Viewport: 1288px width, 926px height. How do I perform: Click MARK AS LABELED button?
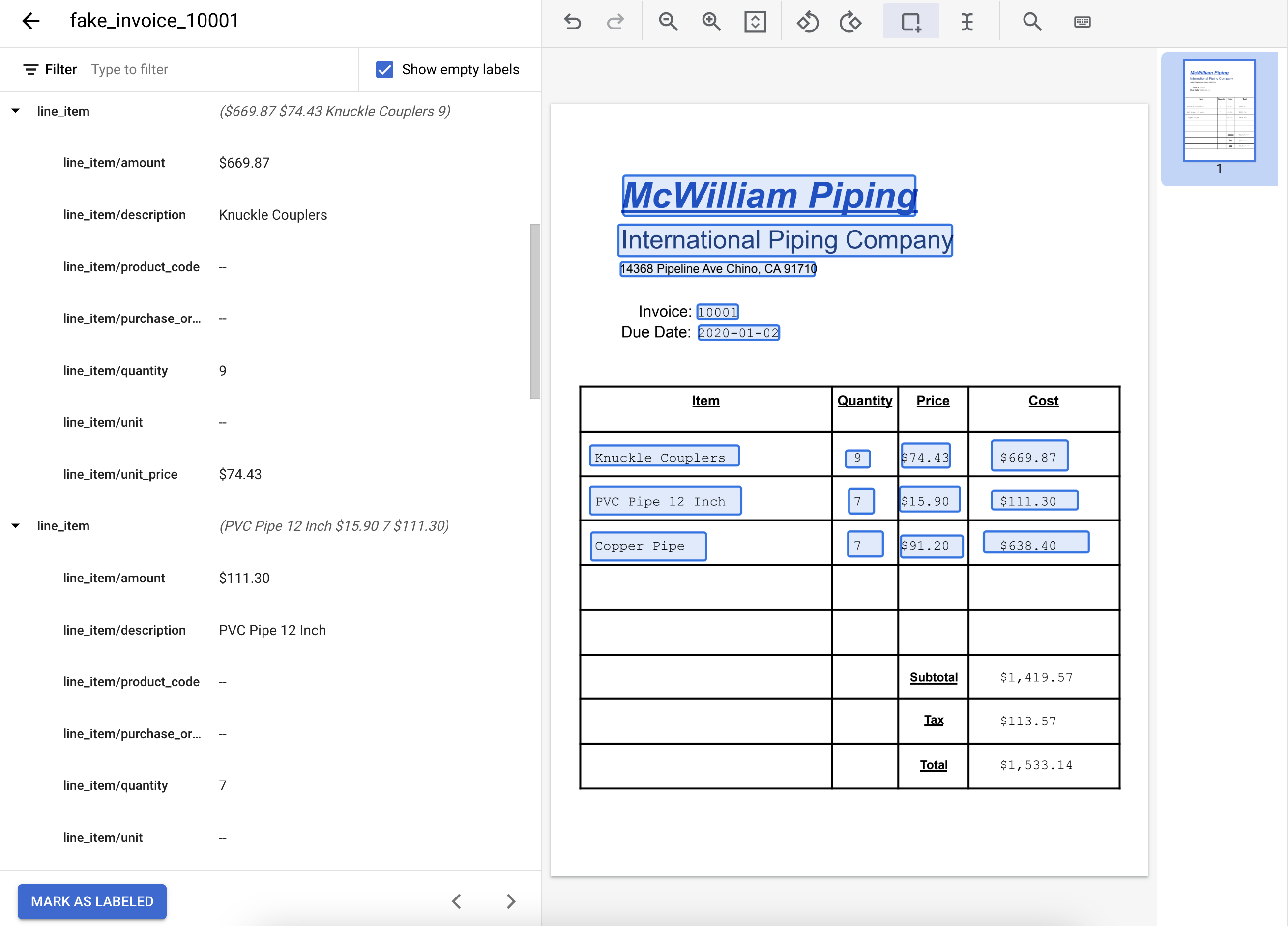coord(92,901)
